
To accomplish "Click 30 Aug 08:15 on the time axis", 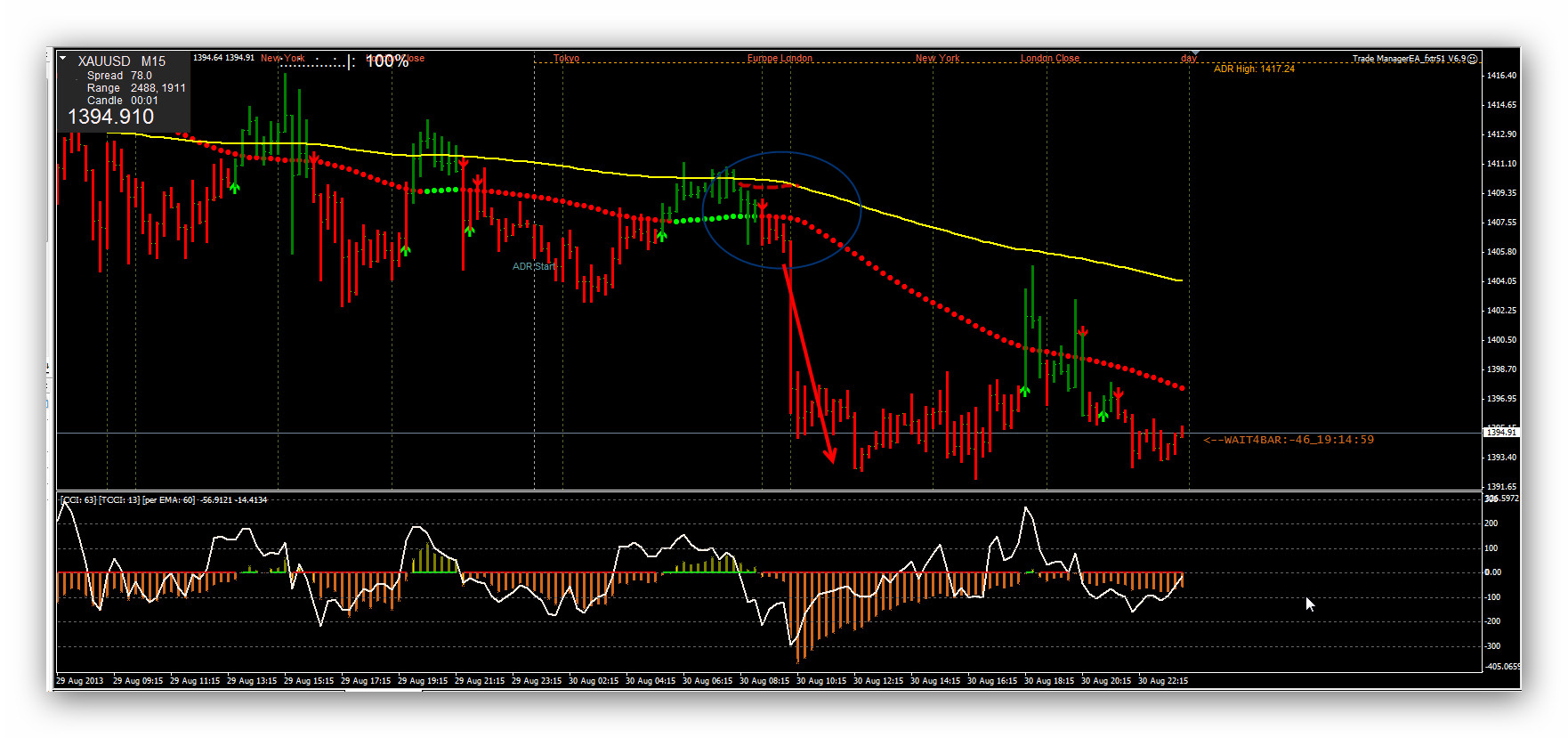I will (764, 681).
